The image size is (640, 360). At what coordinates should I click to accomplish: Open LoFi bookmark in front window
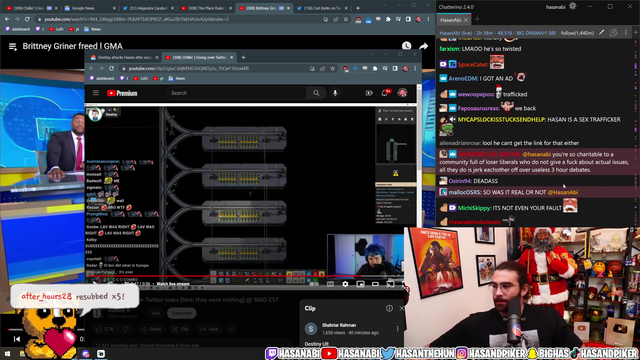coord(140,78)
